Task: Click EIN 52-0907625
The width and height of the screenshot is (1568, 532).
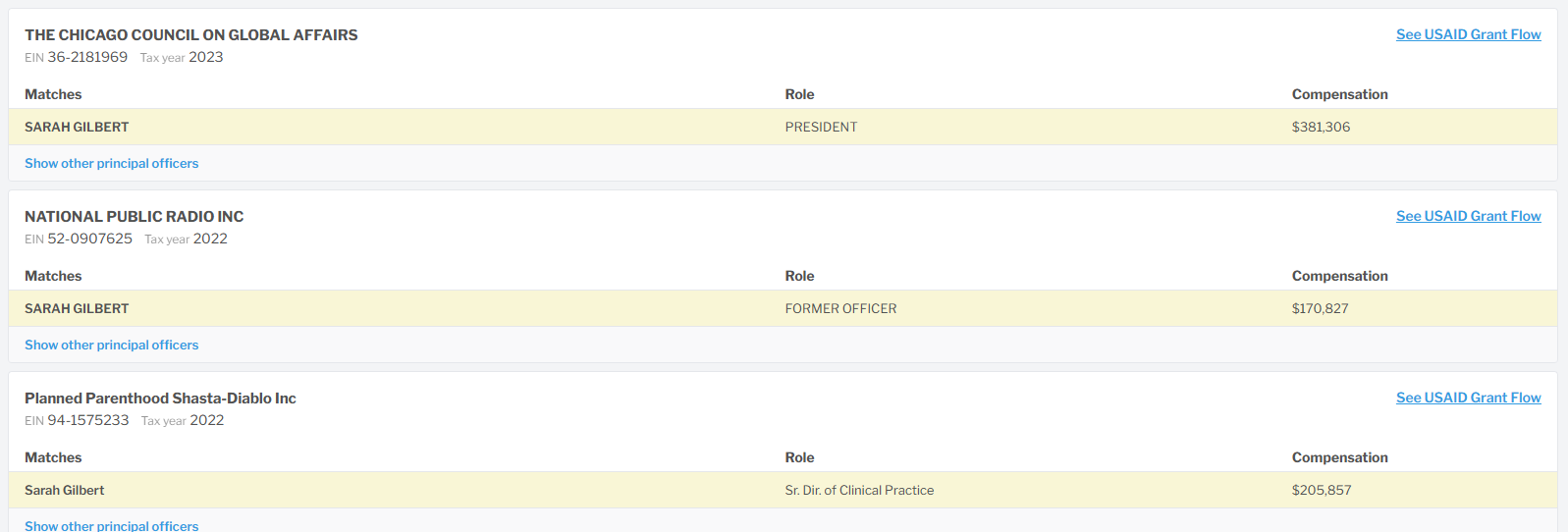Action: tap(89, 239)
